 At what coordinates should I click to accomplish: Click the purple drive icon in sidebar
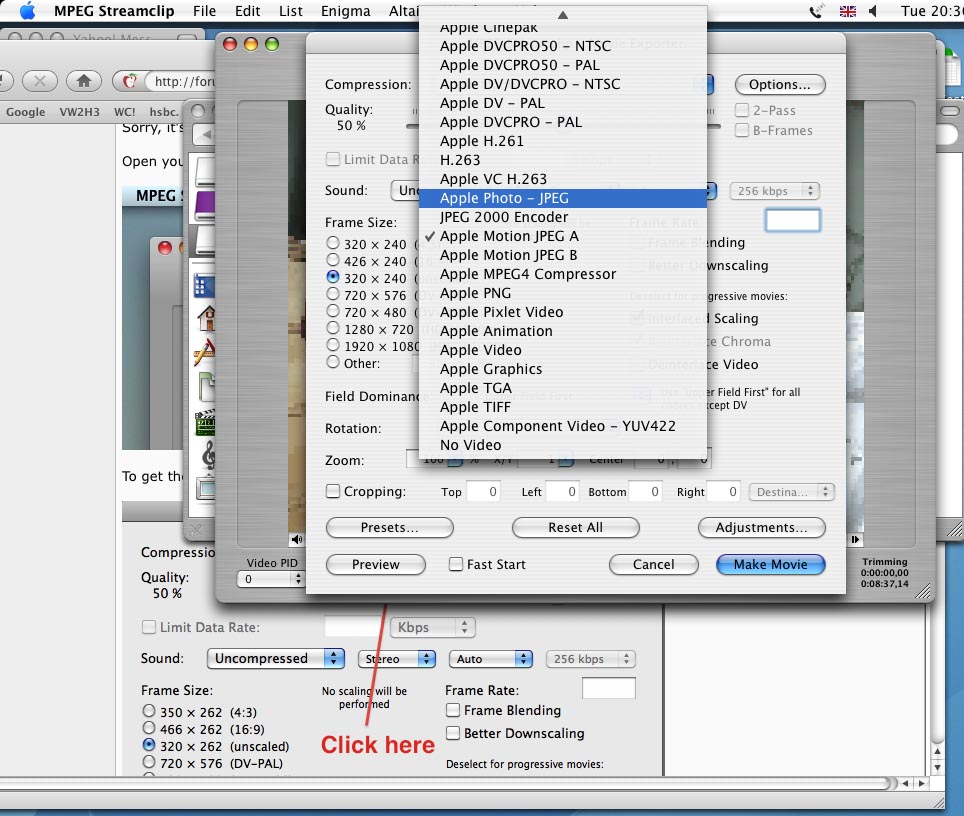tap(205, 205)
